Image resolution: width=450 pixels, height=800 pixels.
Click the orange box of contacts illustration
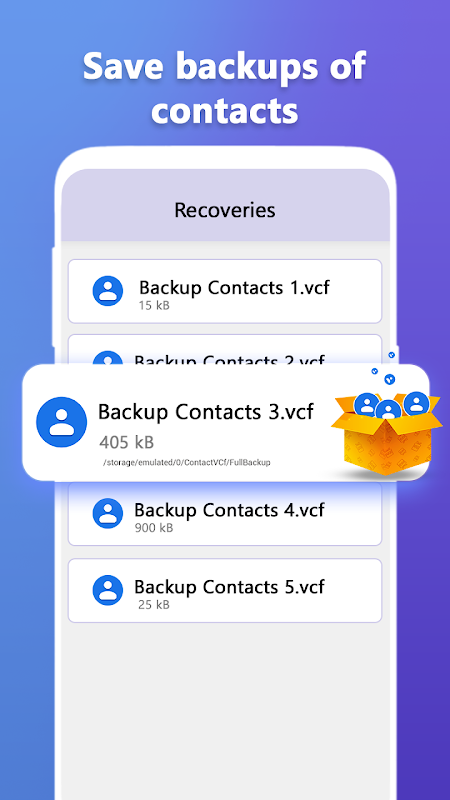[386, 434]
